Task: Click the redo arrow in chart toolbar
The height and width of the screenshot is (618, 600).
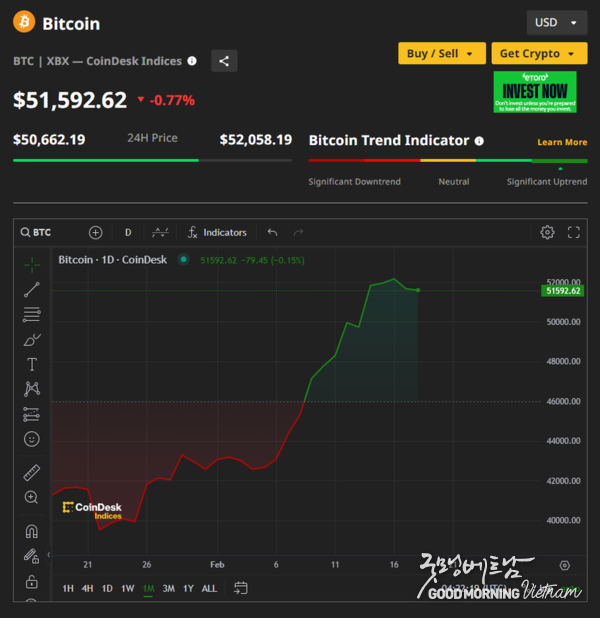Action: (x=298, y=233)
